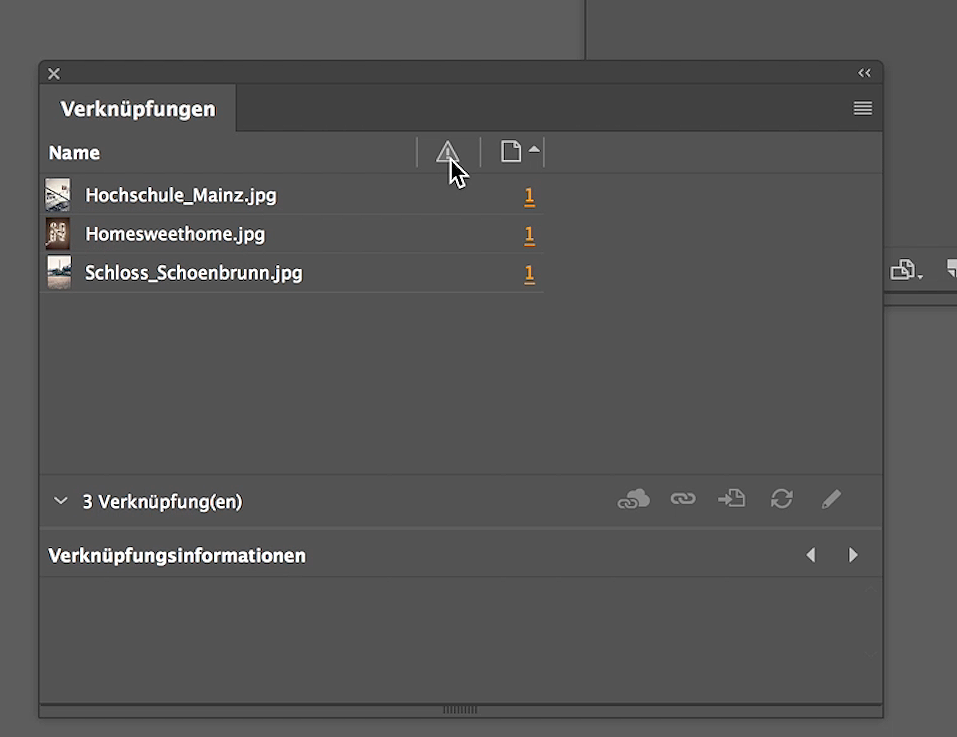Viewport: 957px width, 737px height.
Task: Go to page 1 link for Homesweethome.jpg
Action: (529, 235)
